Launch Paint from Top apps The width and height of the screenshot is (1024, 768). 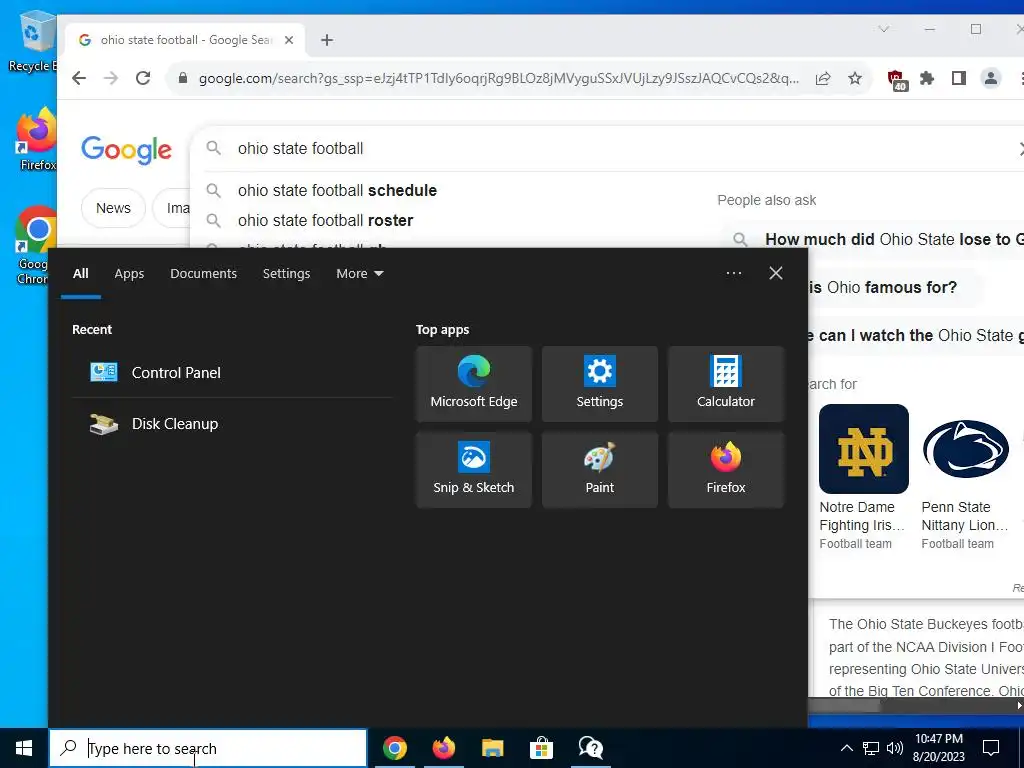(x=600, y=470)
